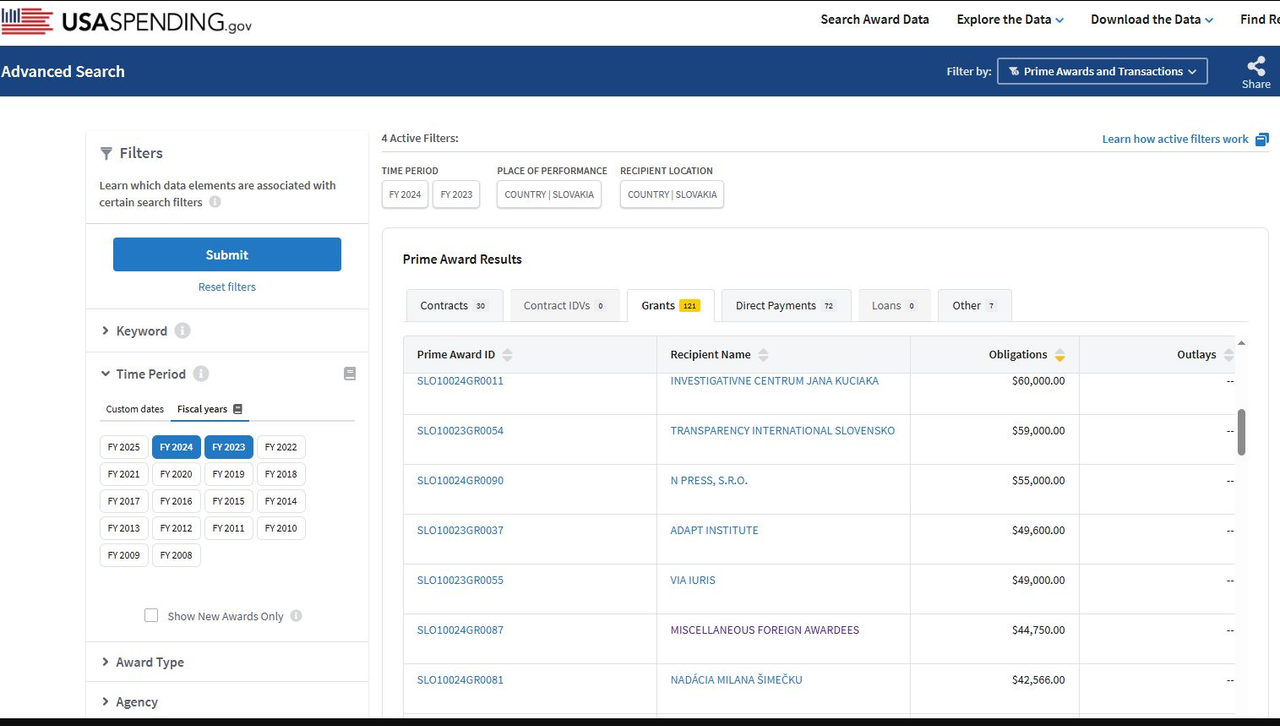The width and height of the screenshot is (1280, 726).
Task: Open award SLO10023GR0037
Action: click(460, 531)
